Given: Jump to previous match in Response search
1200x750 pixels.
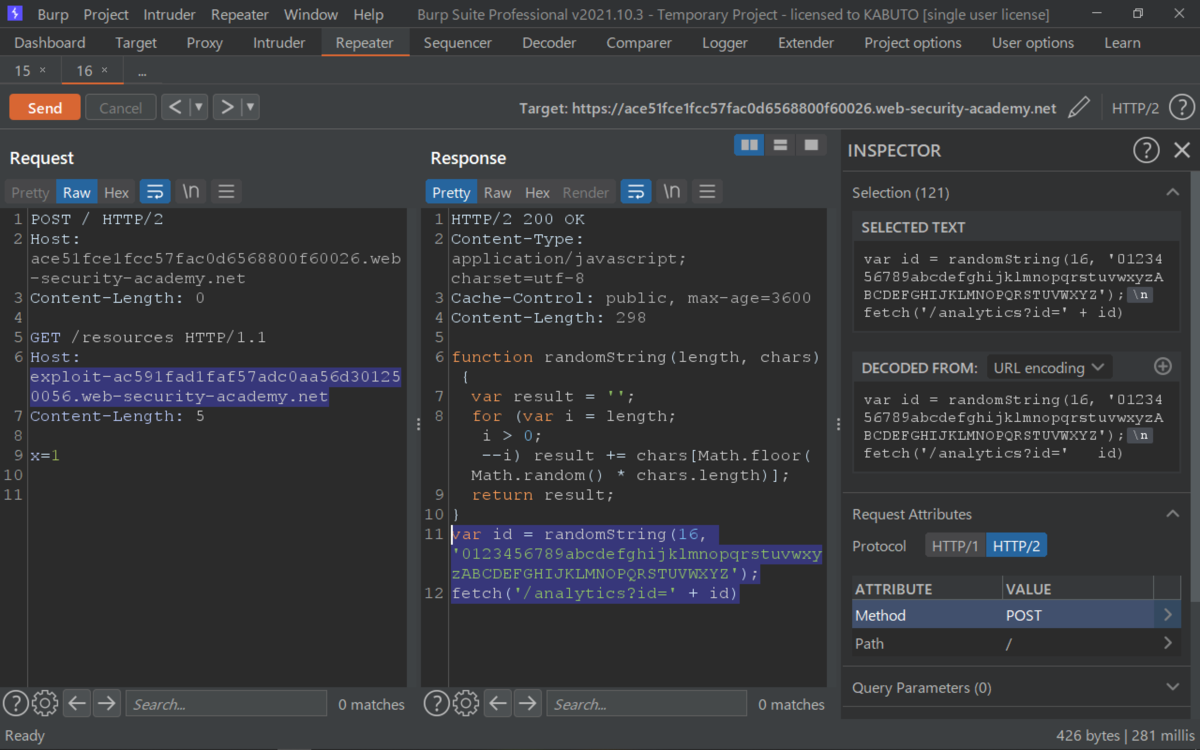Looking at the screenshot, I should pyautogui.click(x=498, y=704).
